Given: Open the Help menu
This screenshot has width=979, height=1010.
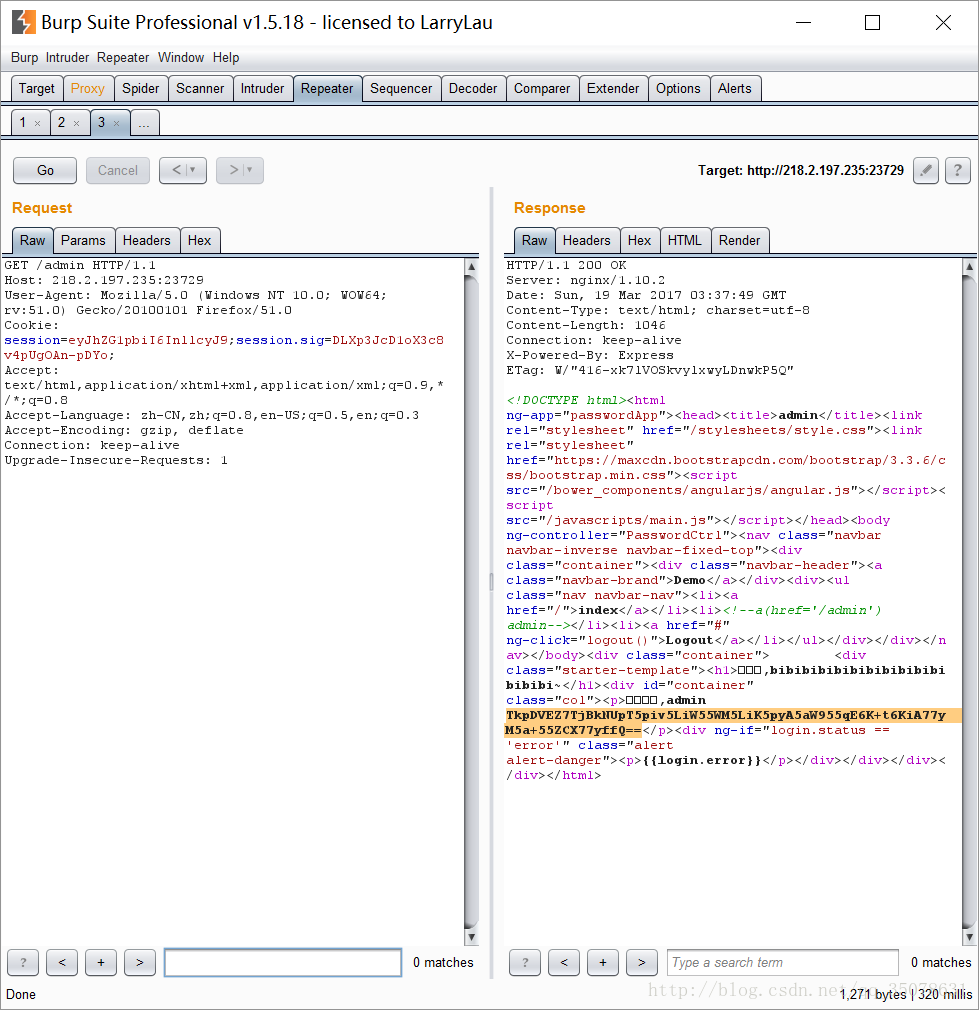Looking at the screenshot, I should point(226,57).
